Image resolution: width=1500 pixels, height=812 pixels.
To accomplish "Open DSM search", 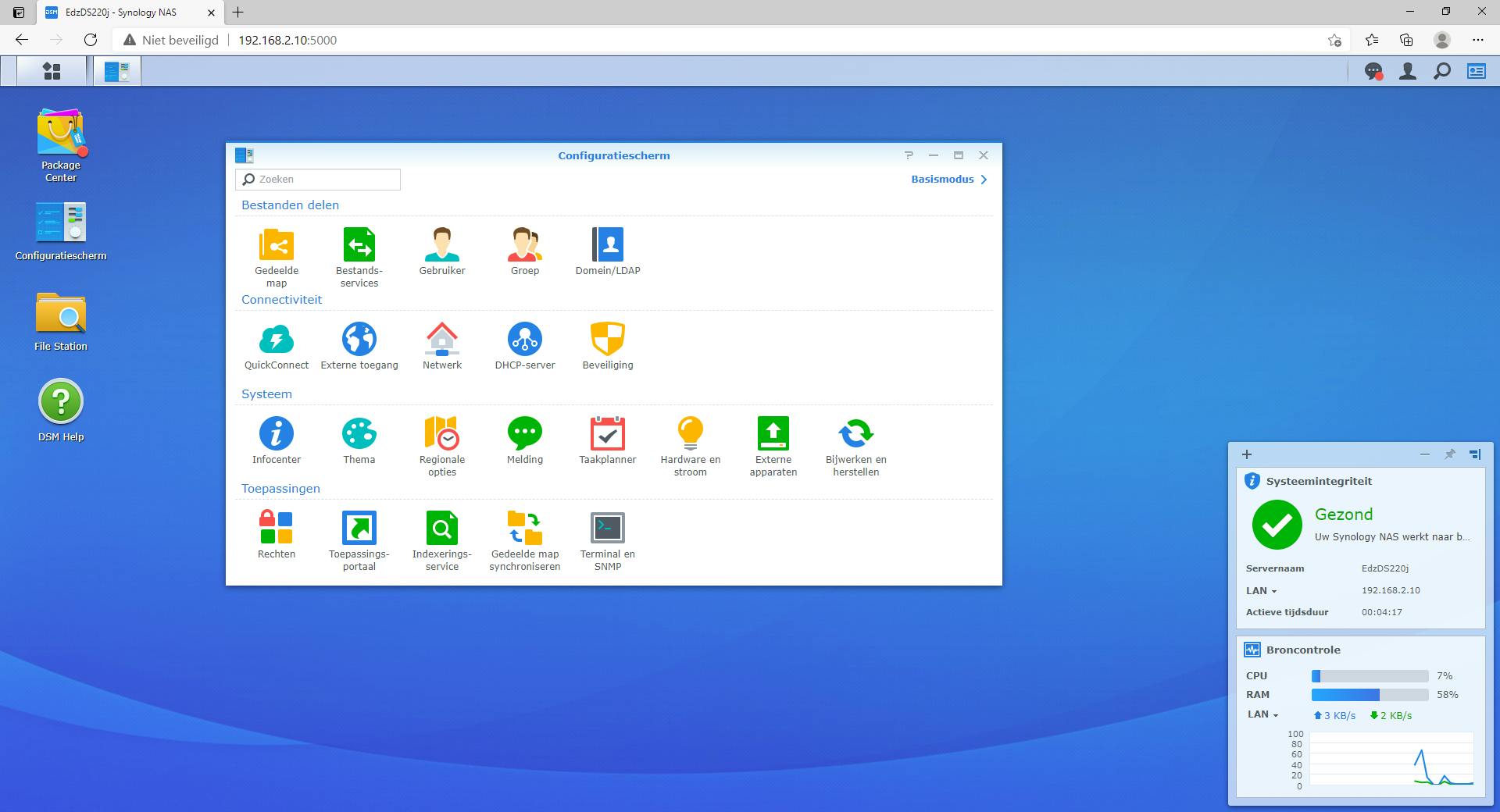I will [x=1442, y=71].
